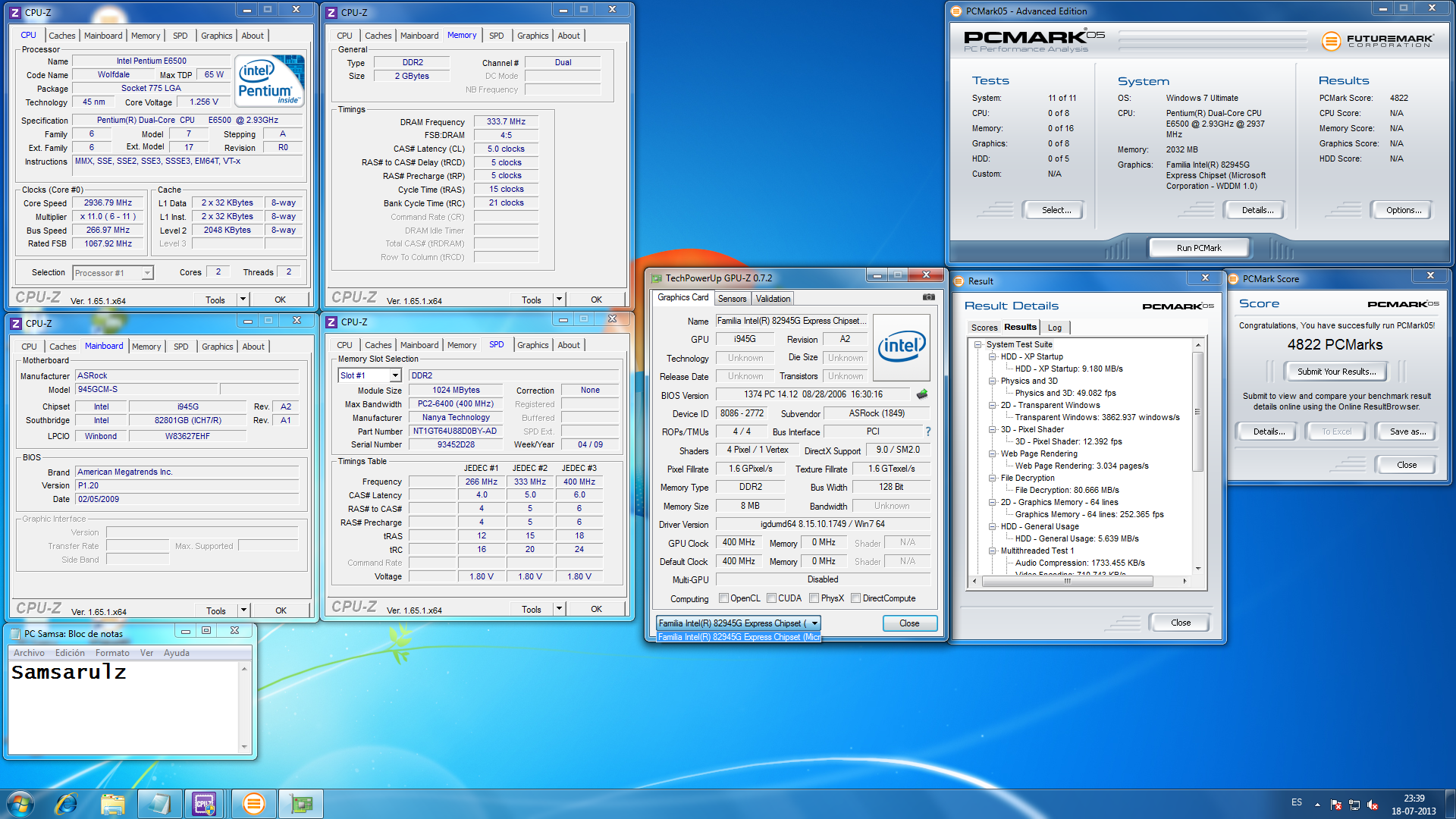Collapse the Physics and 3D tree node
The width and height of the screenshot is (1456, 819).
coord(992,381)
